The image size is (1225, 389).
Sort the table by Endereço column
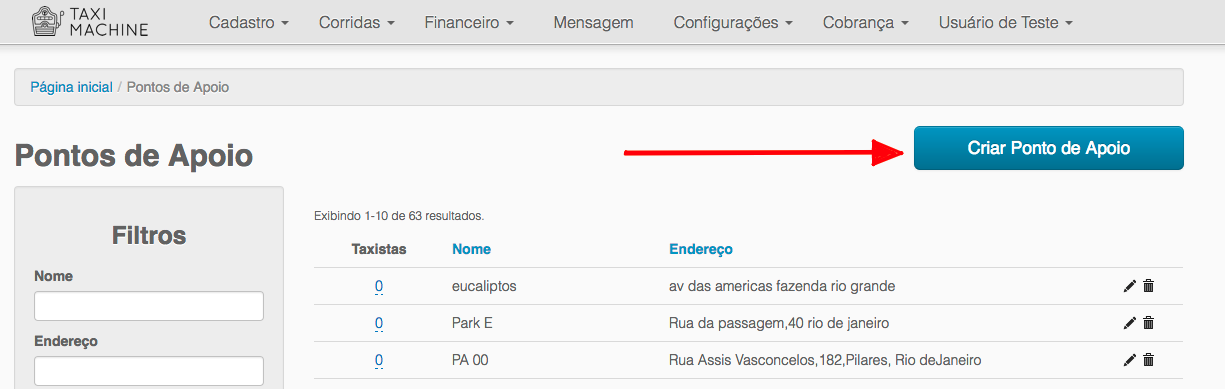coord(701,249)
